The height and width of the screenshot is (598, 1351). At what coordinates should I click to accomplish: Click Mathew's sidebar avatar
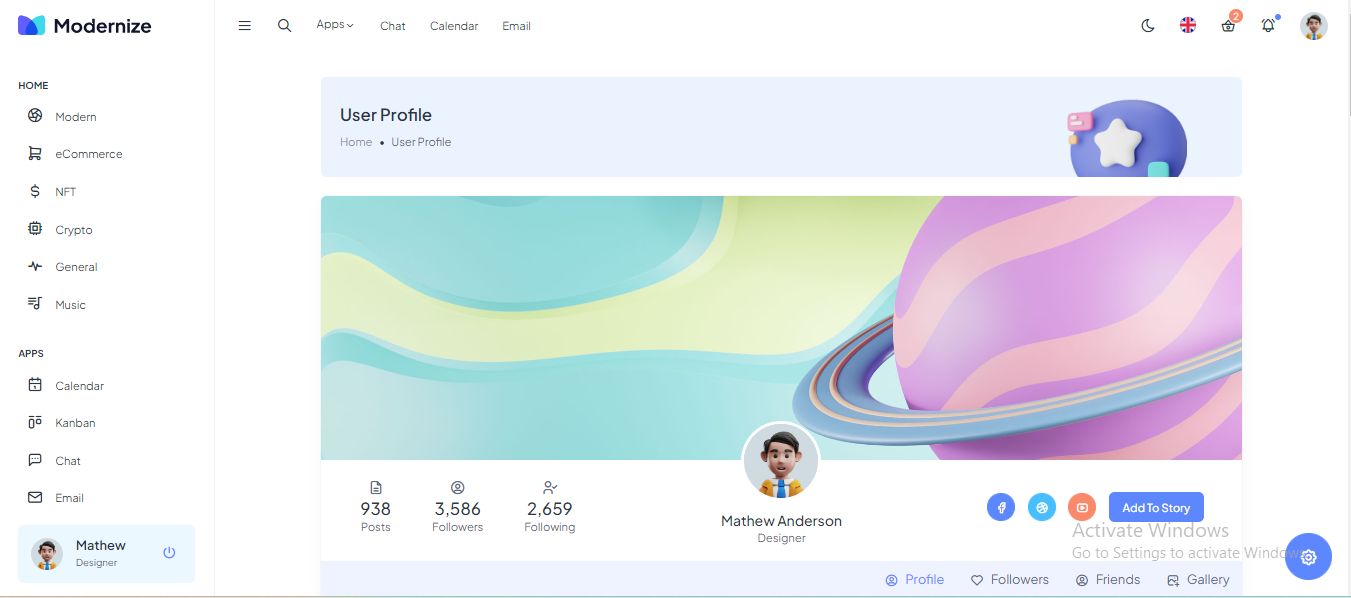(47, 554)
